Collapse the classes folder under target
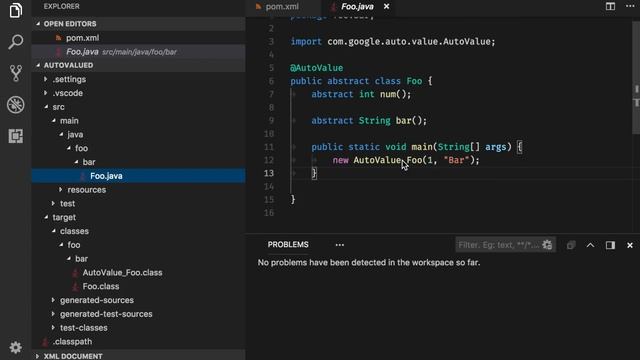This screenshot has width=640, height=360. click(x=139, y=231)
